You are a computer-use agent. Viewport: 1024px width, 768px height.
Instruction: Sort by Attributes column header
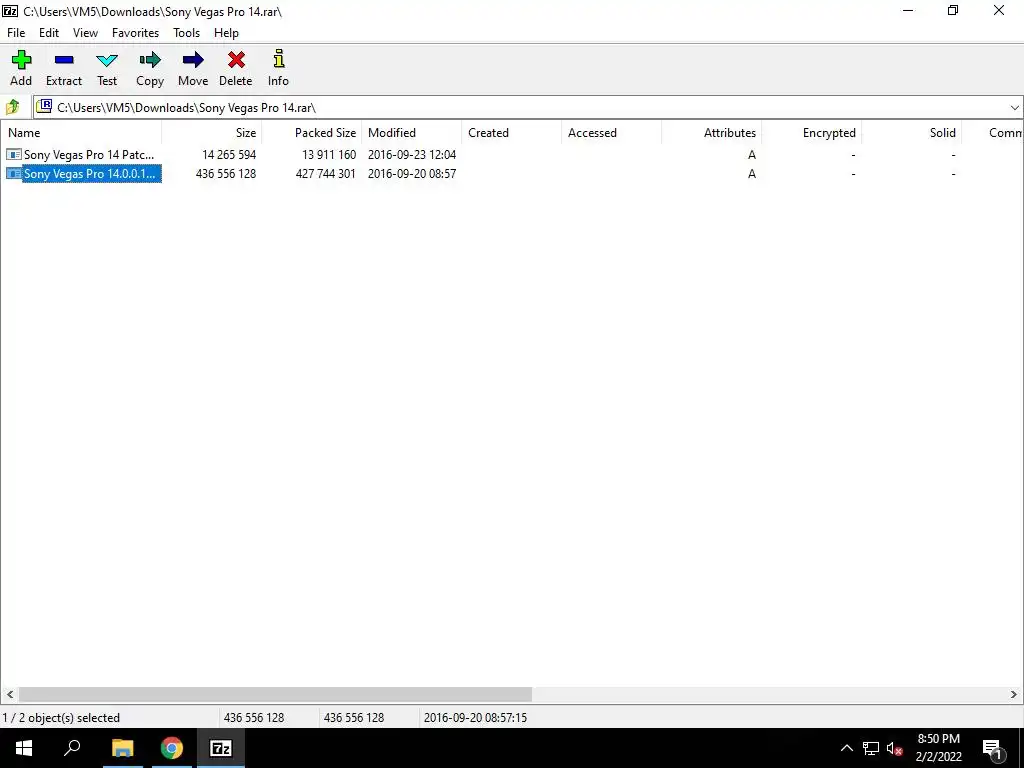711,133
